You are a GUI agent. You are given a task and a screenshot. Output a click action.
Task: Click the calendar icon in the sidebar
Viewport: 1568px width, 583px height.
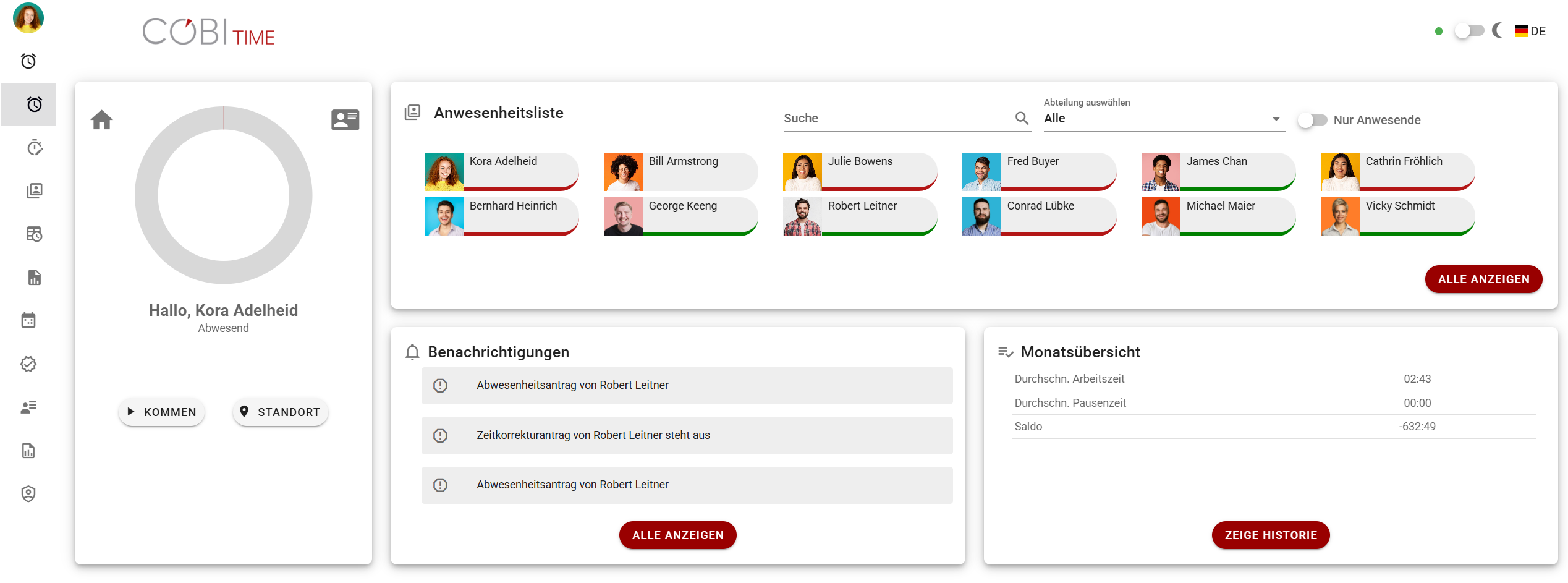(x=28, y=320)
